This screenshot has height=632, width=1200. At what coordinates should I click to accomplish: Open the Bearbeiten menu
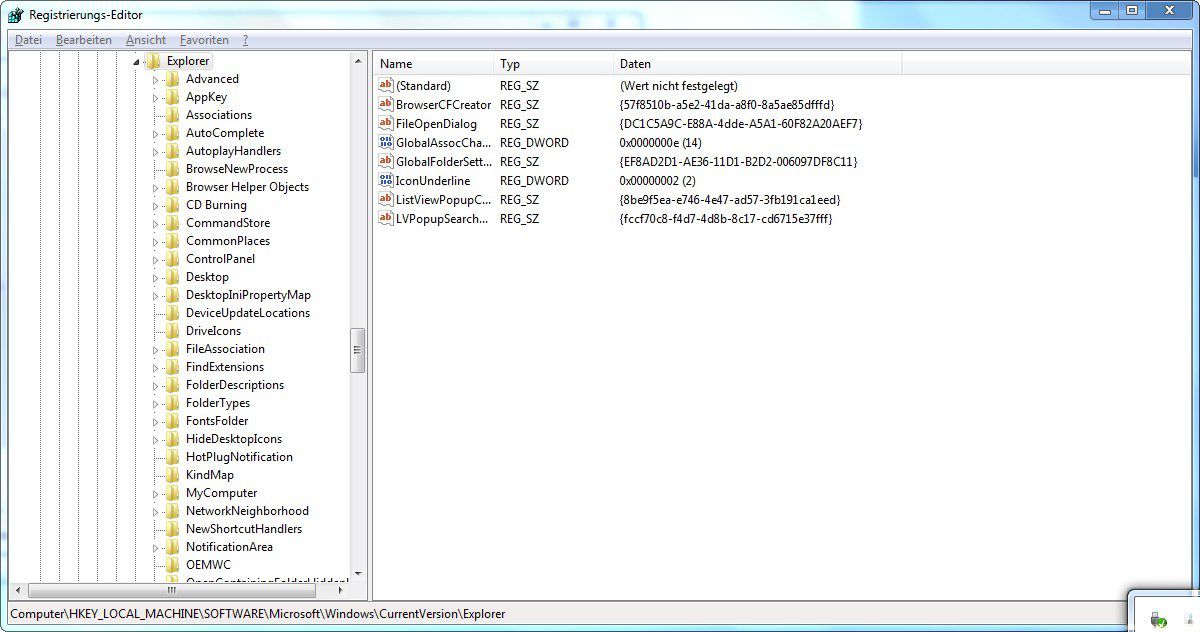click(83, 39)
